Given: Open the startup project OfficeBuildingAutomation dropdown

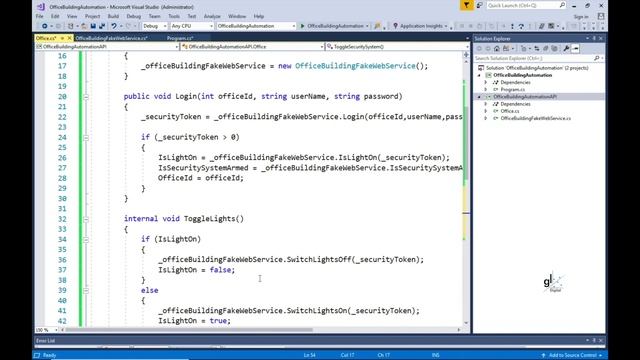Looking at the screenshot, I should pyautogui.click(x=256, y=26).
